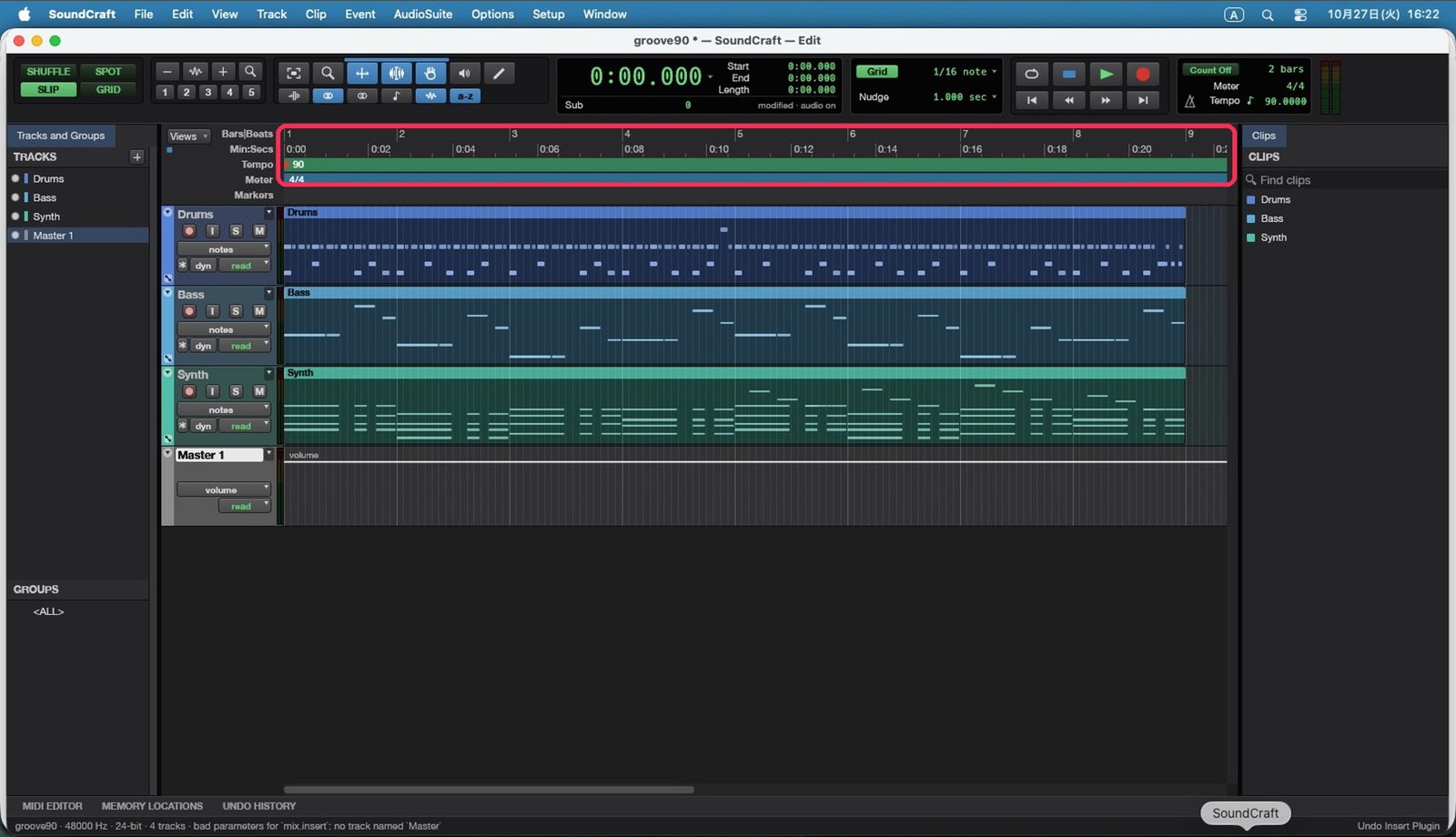Image resolution: width=1456 pixels, height=837 pixels.
Task: Start playback with the Play button
Action: (1106, 74)
